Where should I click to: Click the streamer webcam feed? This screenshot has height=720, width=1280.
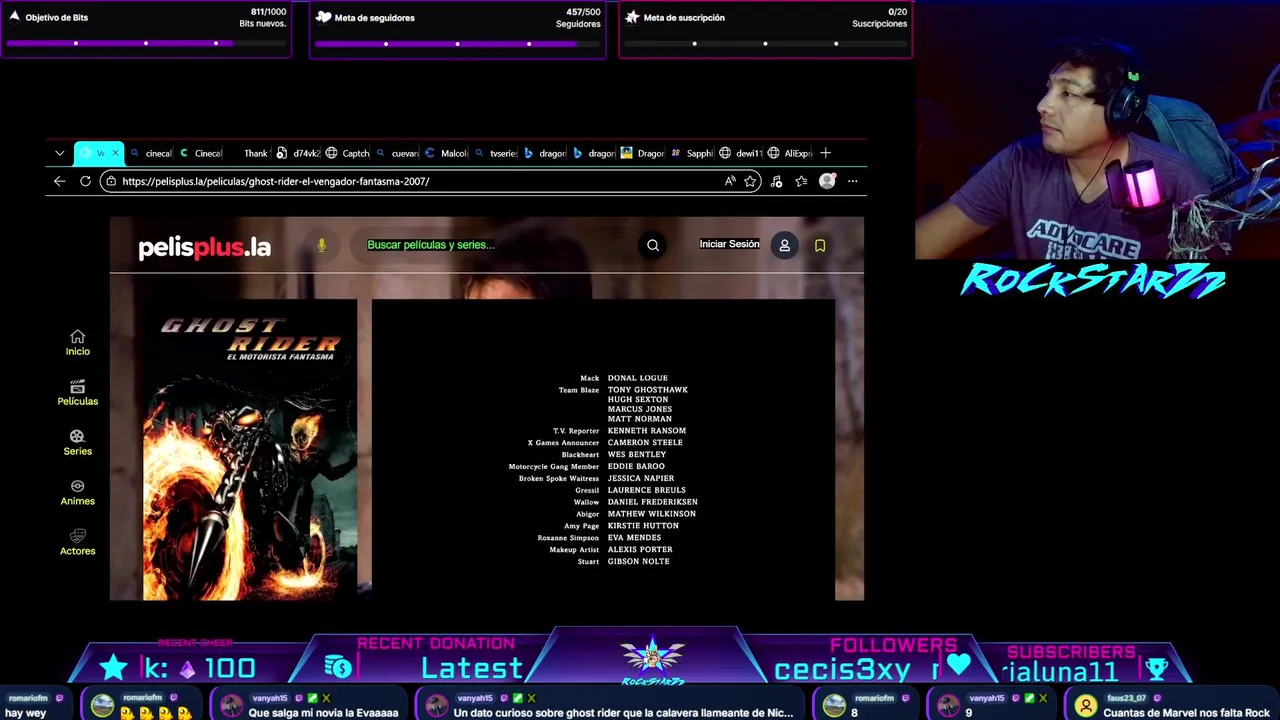coord(1097,130)
